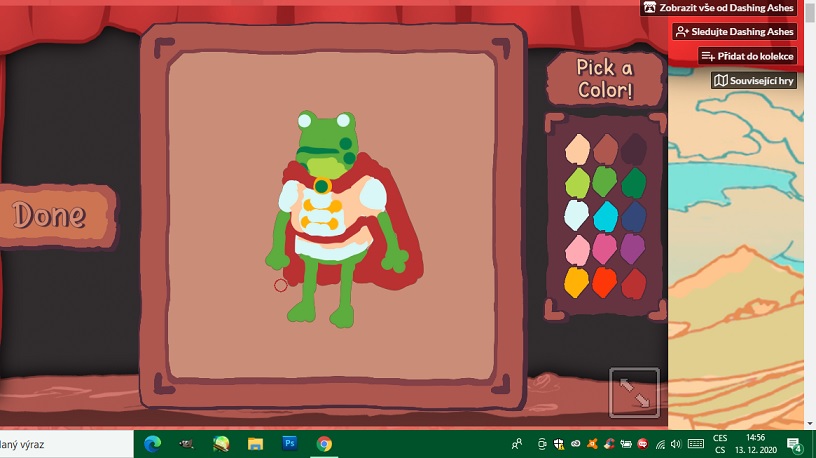Open the People icon in the taskbar

pos(517,444)
